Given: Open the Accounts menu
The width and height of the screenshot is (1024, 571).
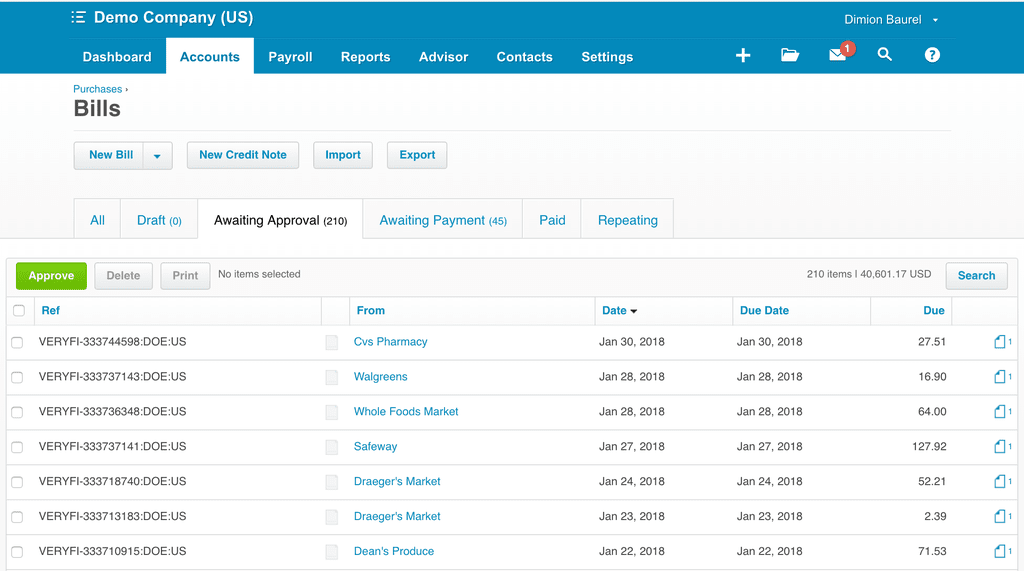Looking at the screenshot, I should (210, 57).
